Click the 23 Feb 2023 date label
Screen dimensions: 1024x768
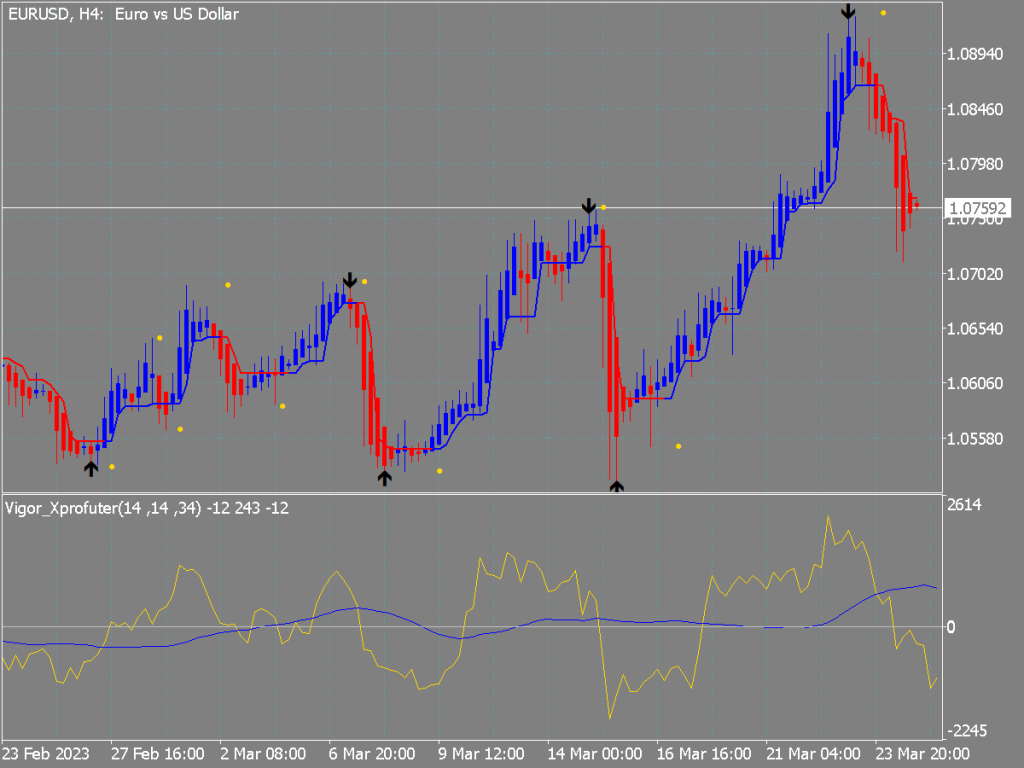click(x=46, y=754)
